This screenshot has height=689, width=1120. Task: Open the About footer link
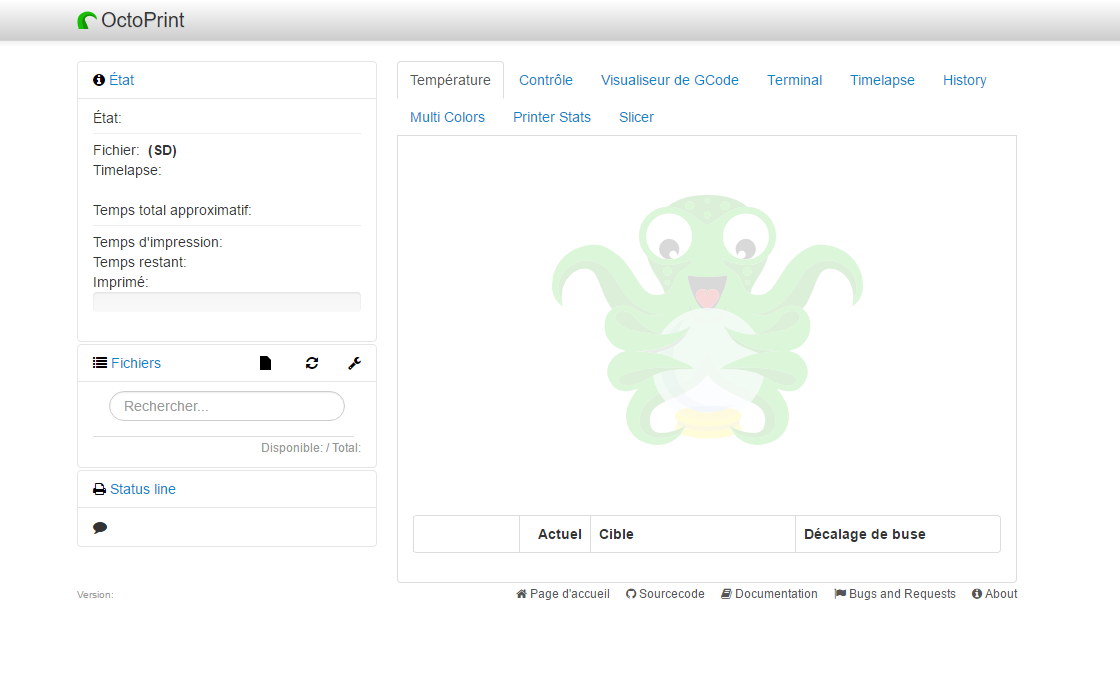point(1001,594)
